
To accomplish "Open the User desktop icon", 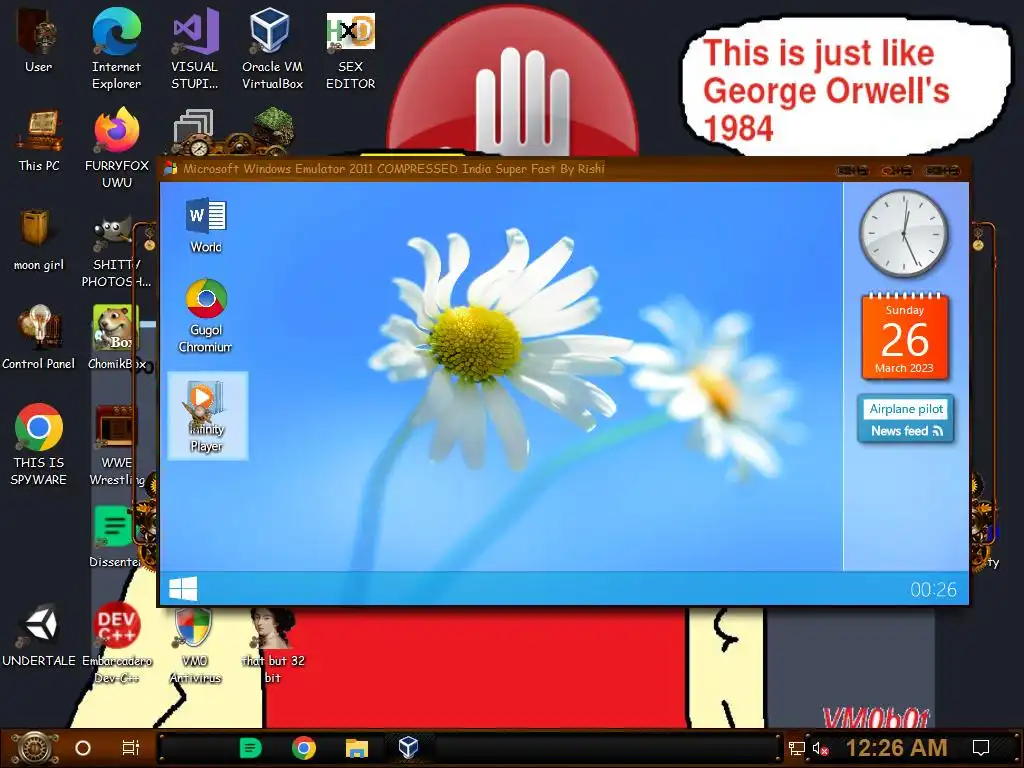I will tap(39, 42).
